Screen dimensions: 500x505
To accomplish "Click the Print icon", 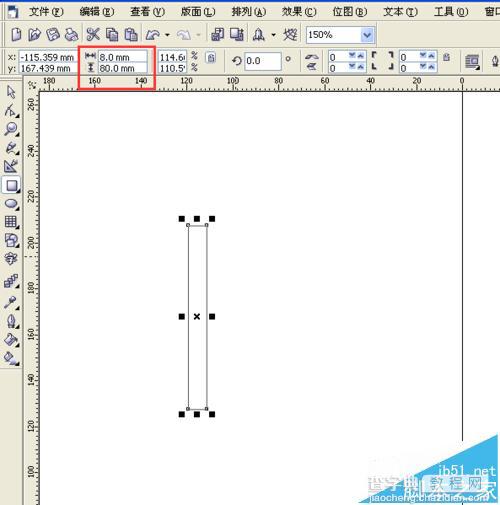I will pyautogui.click(x=71, y=34).
